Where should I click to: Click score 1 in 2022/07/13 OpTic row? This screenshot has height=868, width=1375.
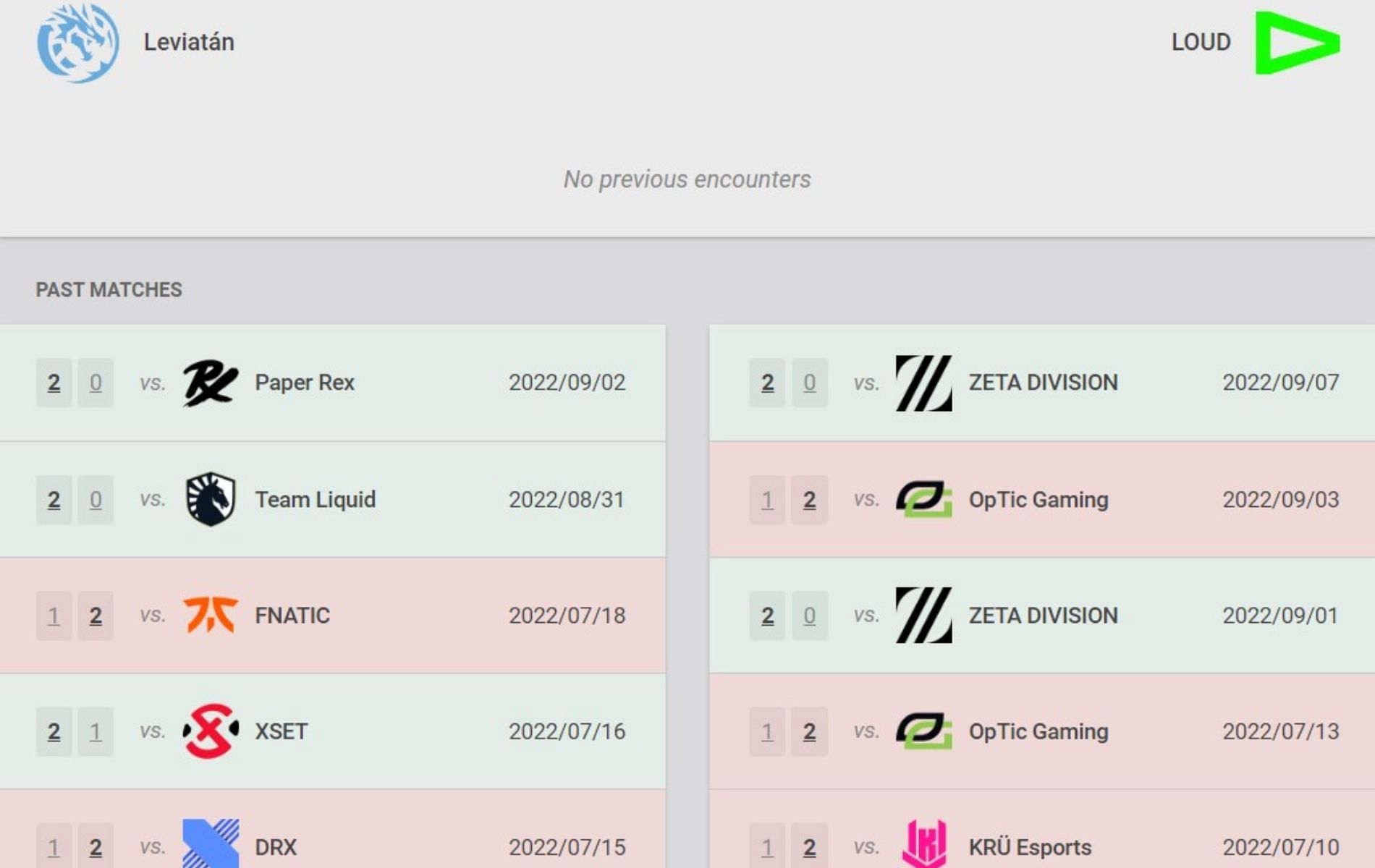tap(768, 732)
